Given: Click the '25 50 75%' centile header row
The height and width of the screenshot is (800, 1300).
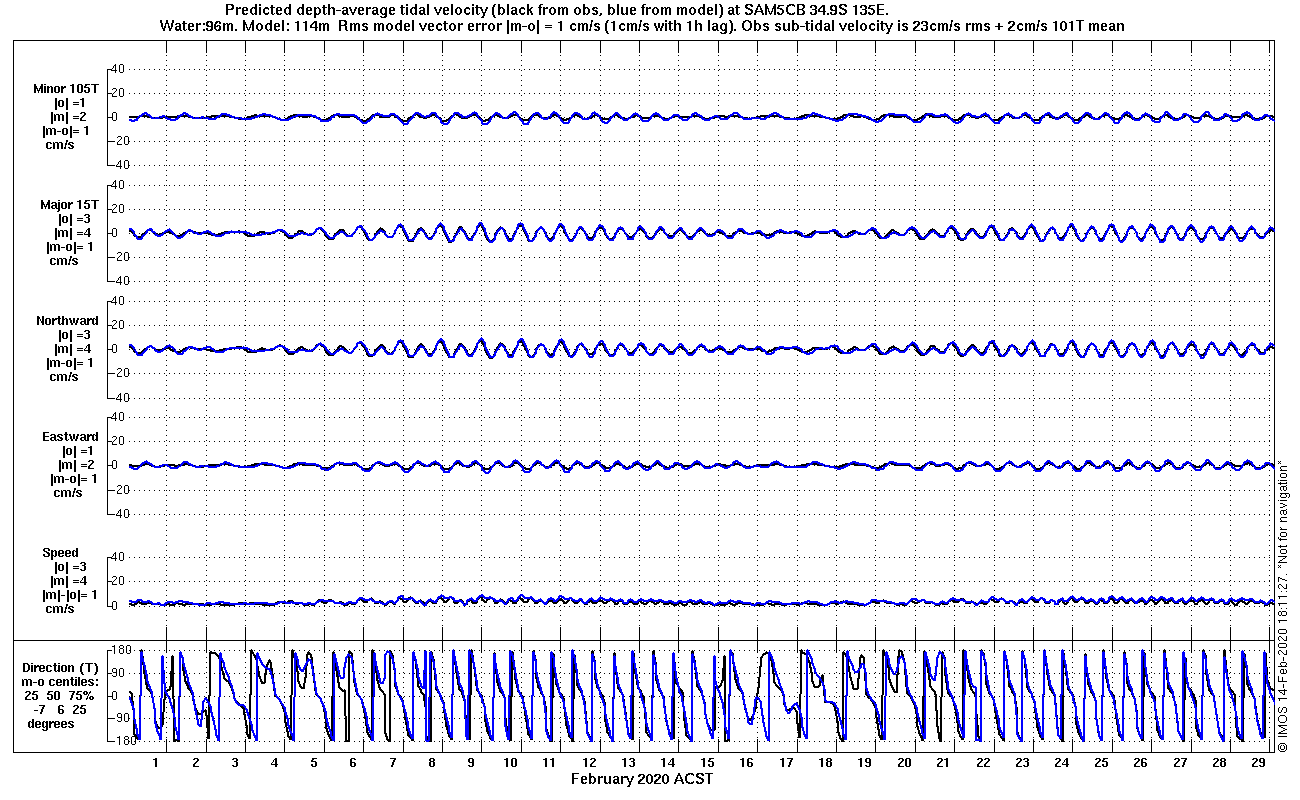Looking at the screenshot, I should coord(60,695).
